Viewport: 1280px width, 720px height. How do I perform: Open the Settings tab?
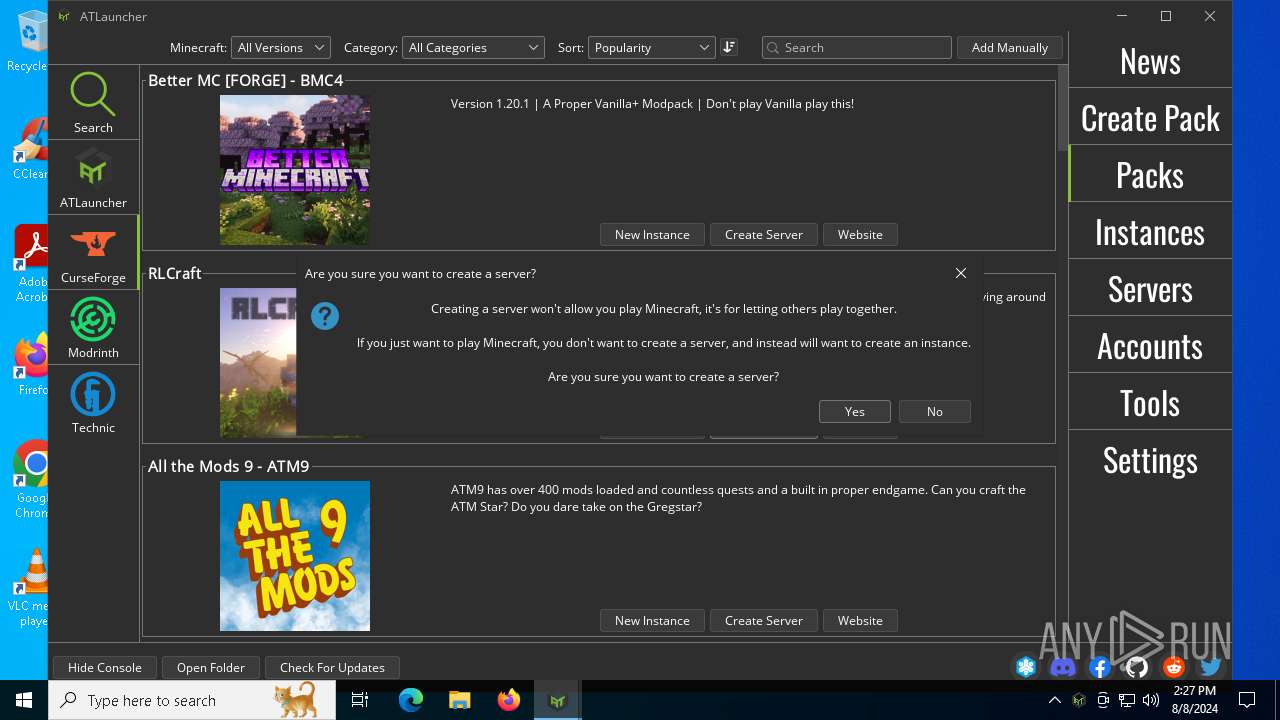[x=1150, y=460]
